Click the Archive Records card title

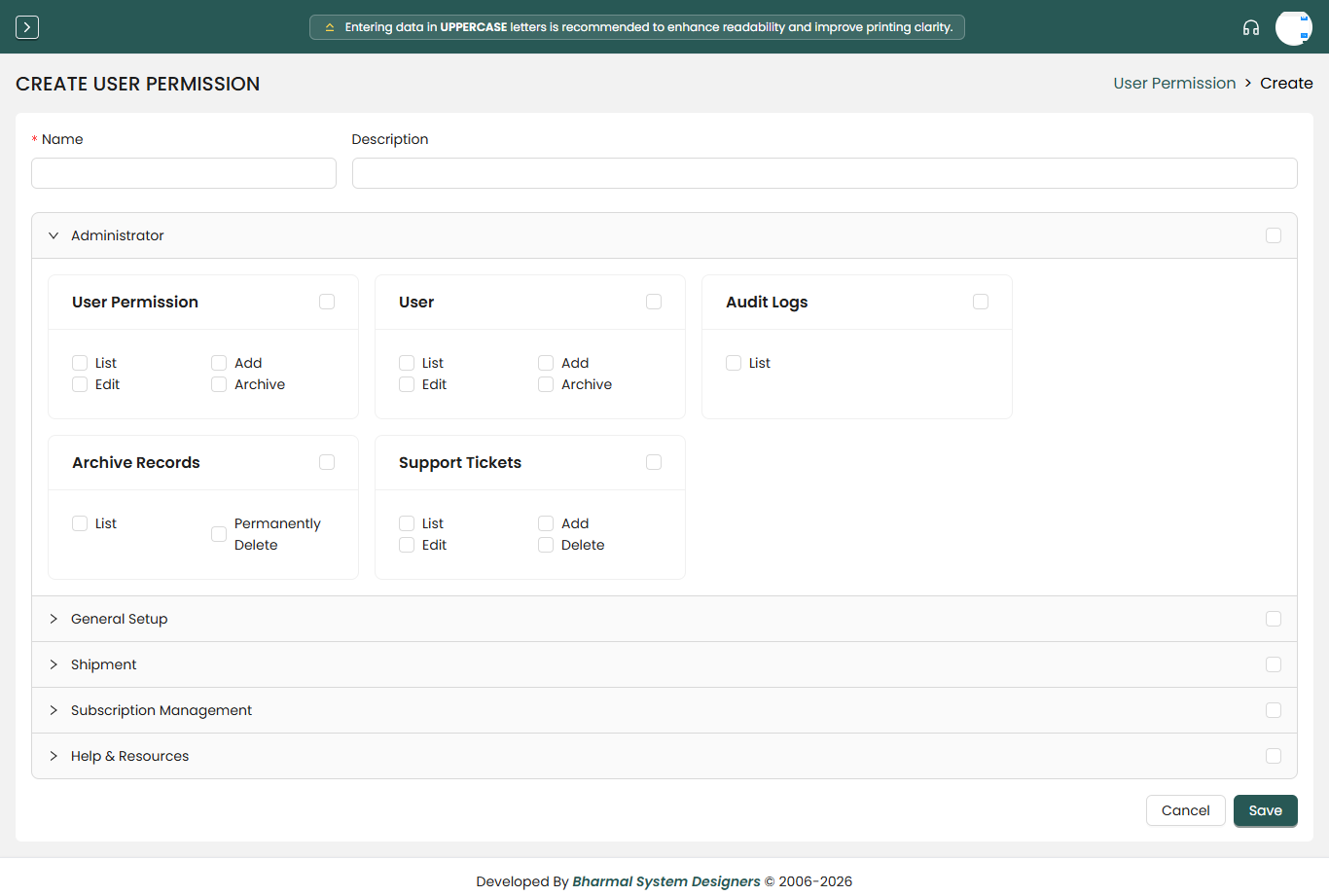(x=136, y=462)
